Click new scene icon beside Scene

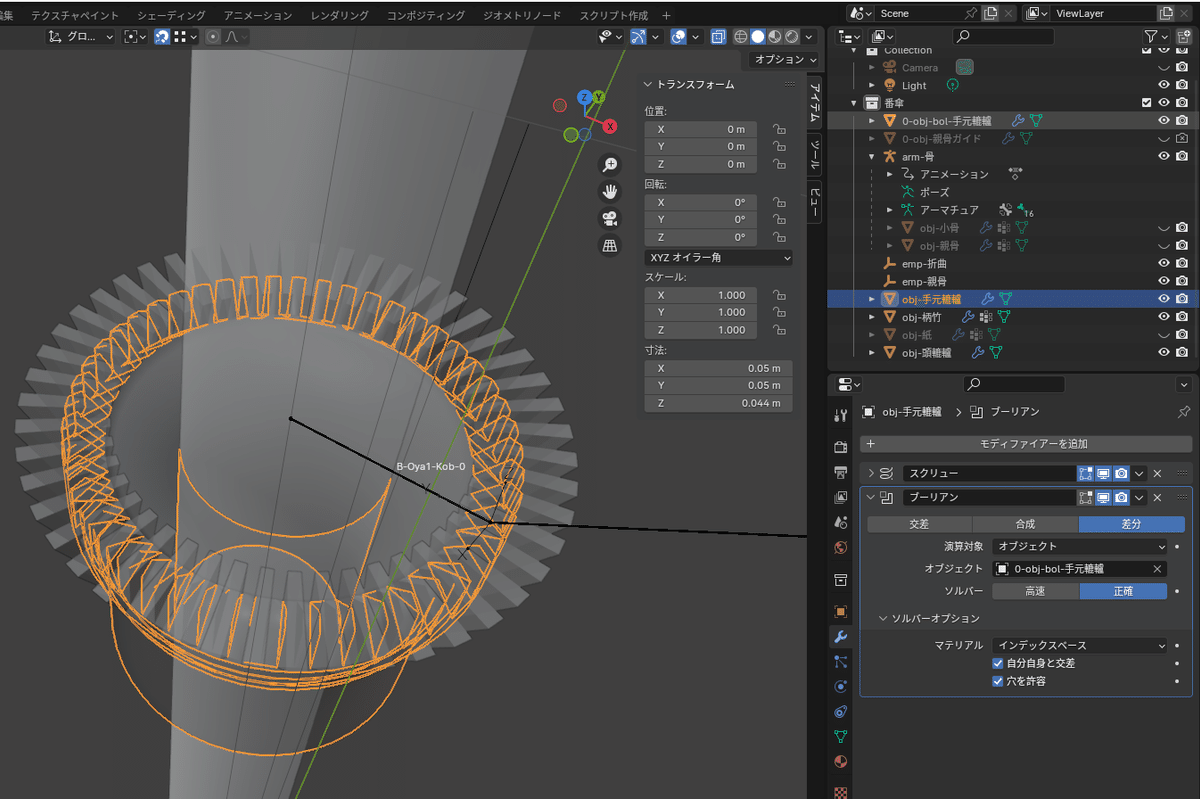991,13
